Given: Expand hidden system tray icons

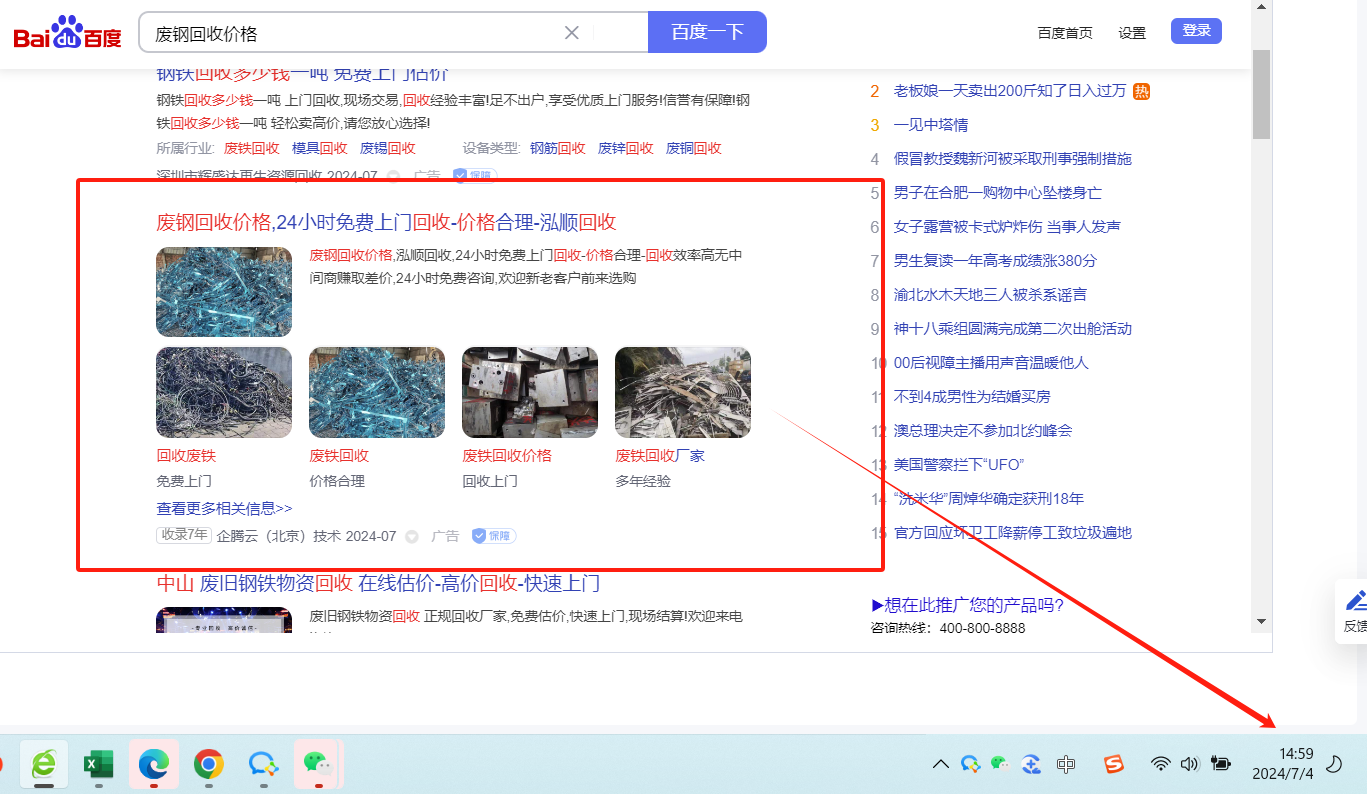Looking at the screenshot, I should [x=940, y=764].
